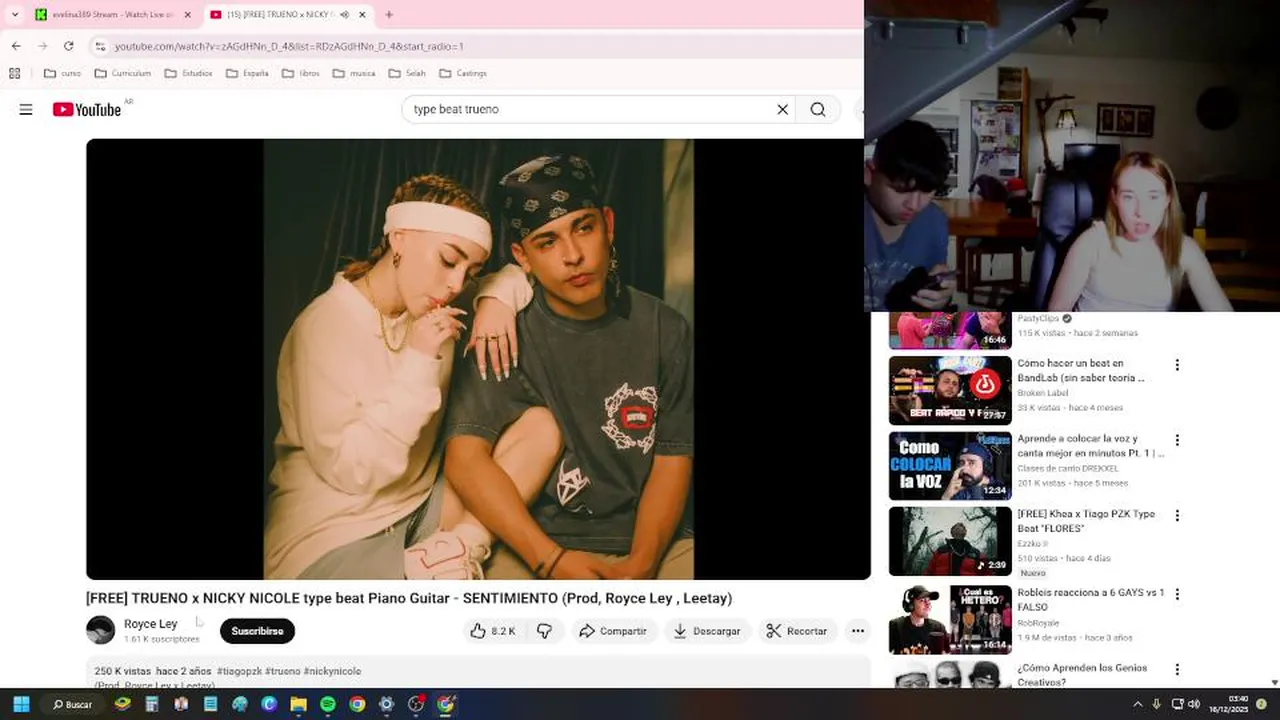Screen dimensions: 1280x720
Task: Open the BandLab beat tutorial thumbnail
Action: click(950, 391)
